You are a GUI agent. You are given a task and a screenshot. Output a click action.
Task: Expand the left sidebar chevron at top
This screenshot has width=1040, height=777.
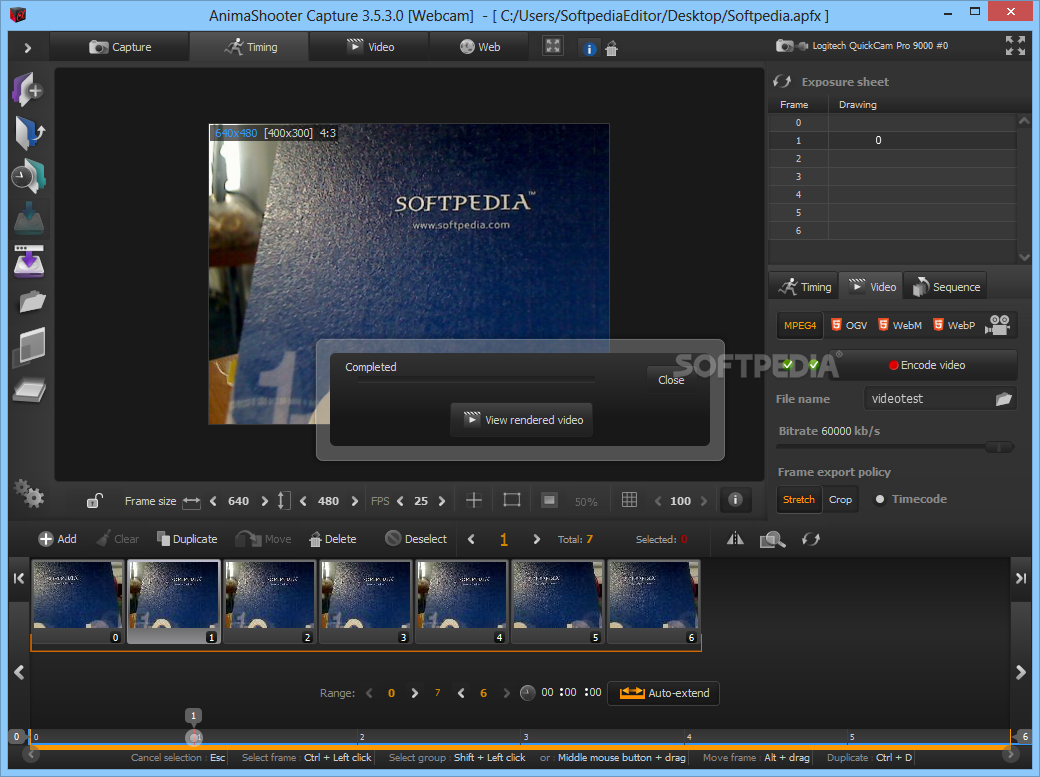[x=27, y=48]
